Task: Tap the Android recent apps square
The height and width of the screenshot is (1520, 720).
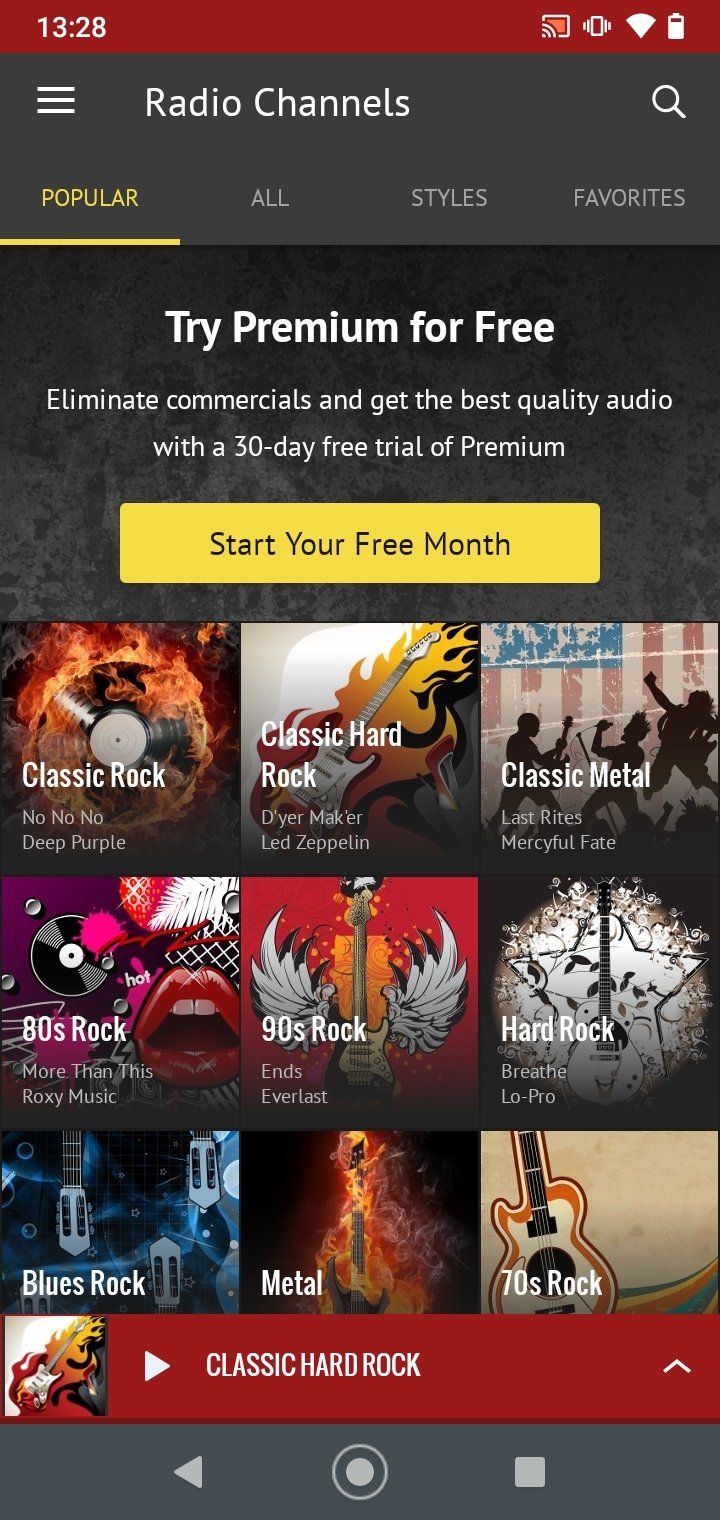Action: click(x=529, y=1471)
